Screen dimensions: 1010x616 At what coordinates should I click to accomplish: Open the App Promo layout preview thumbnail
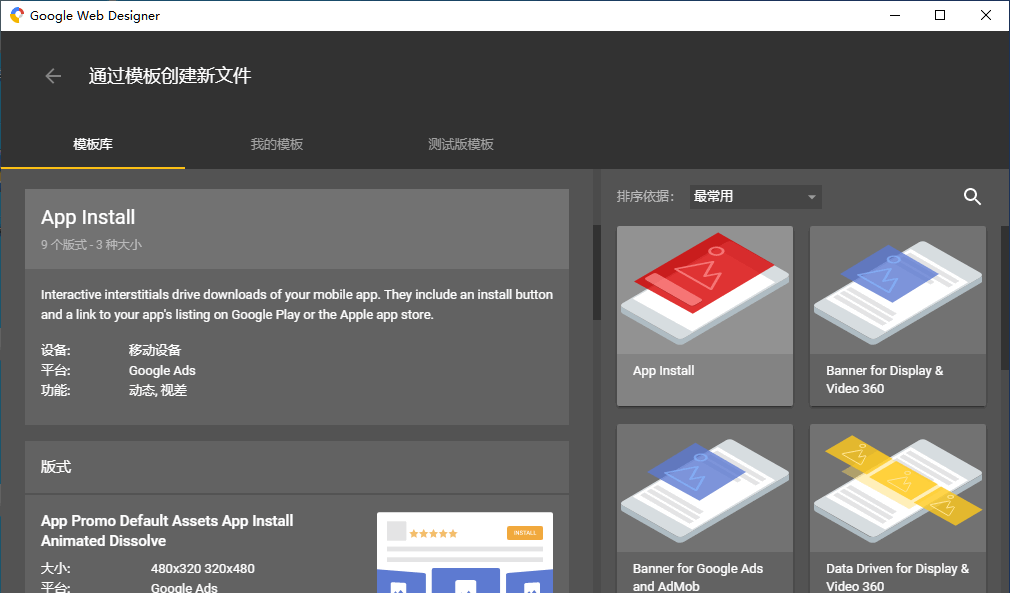click(x=464, y=552)
